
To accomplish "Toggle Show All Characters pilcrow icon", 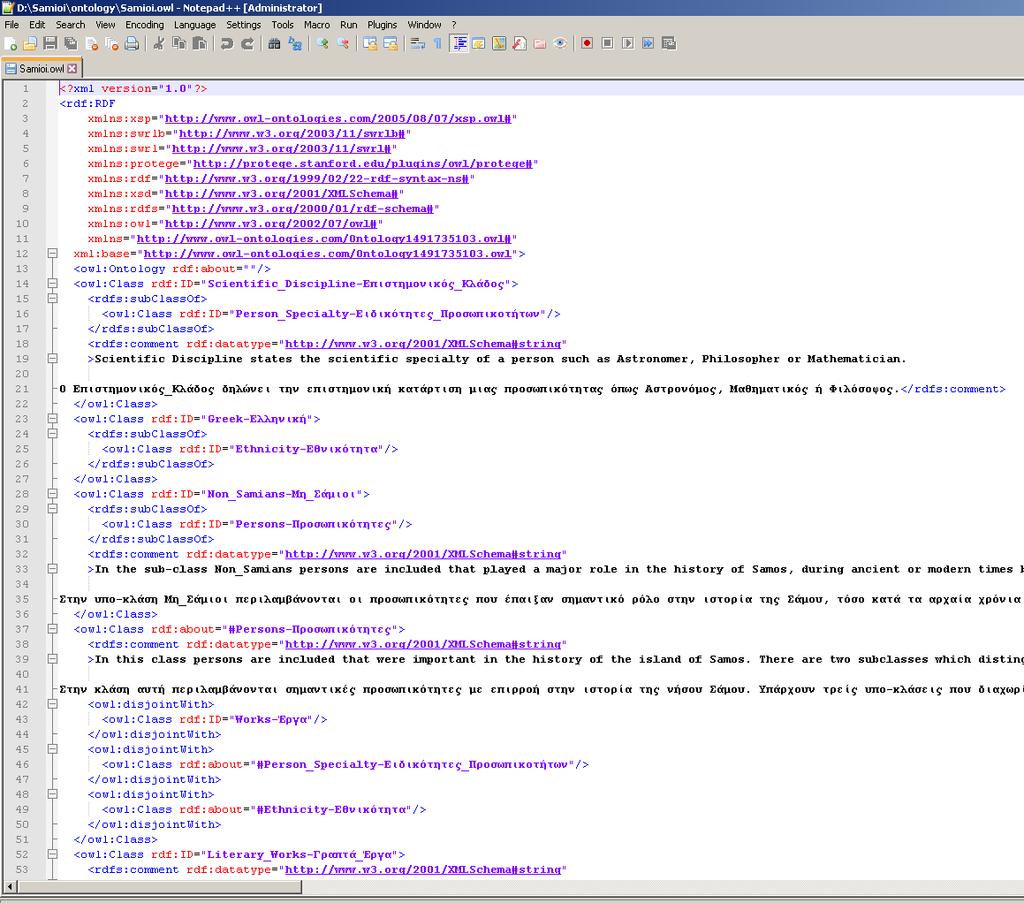I will click(x=438, y=44).
